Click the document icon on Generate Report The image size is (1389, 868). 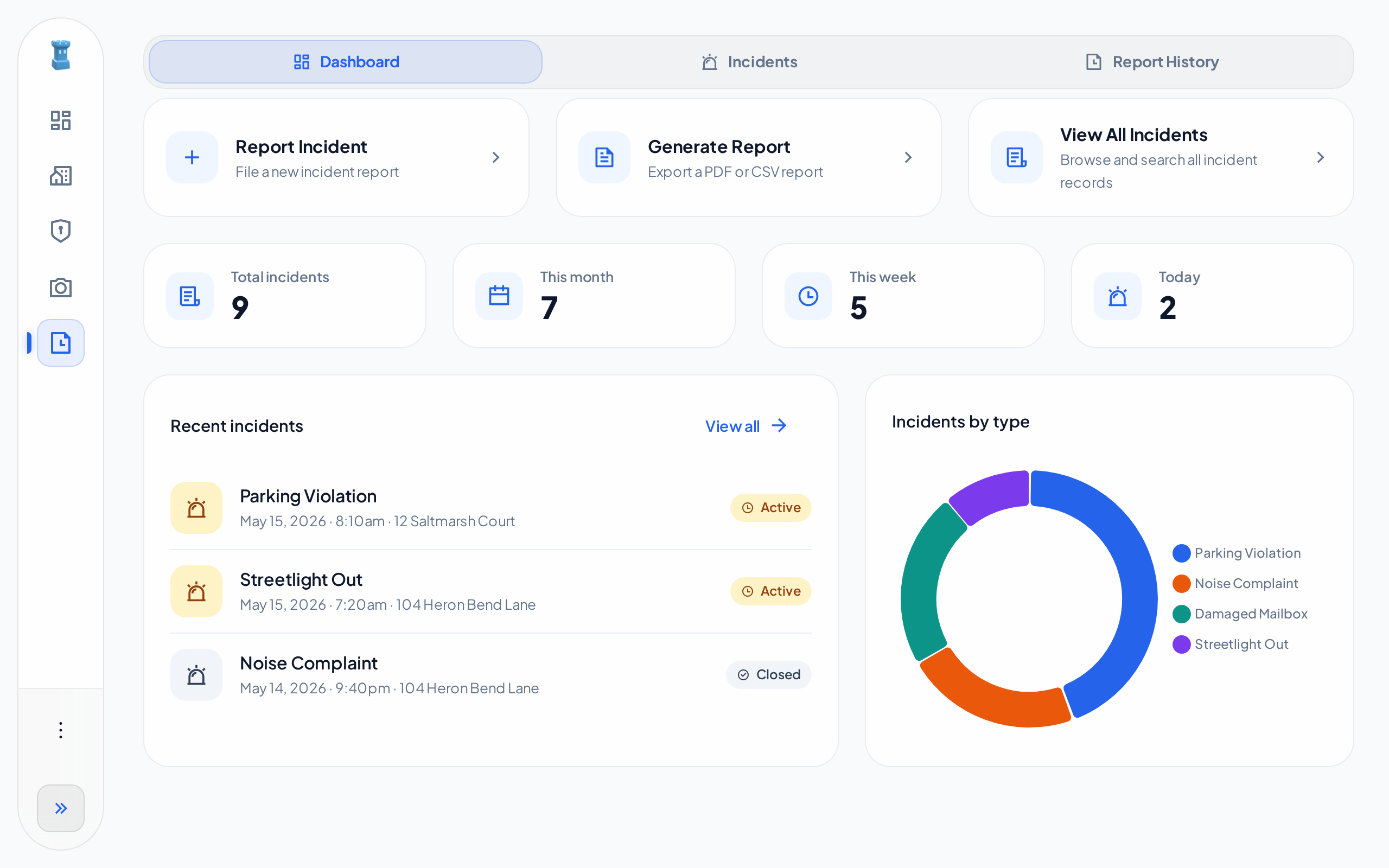(x=604, y=157)
